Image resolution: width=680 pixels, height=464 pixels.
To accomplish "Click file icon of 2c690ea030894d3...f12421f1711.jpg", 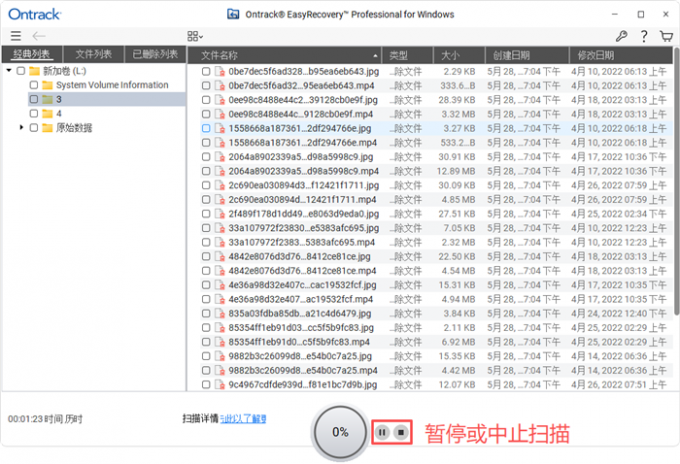I will point(220,186).
